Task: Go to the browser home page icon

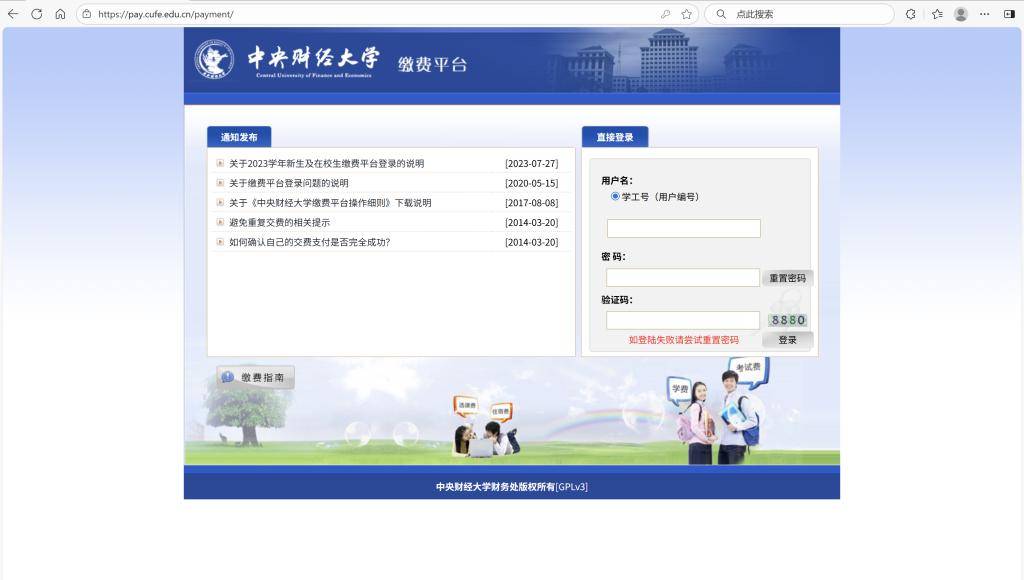Action: (60, 14)
